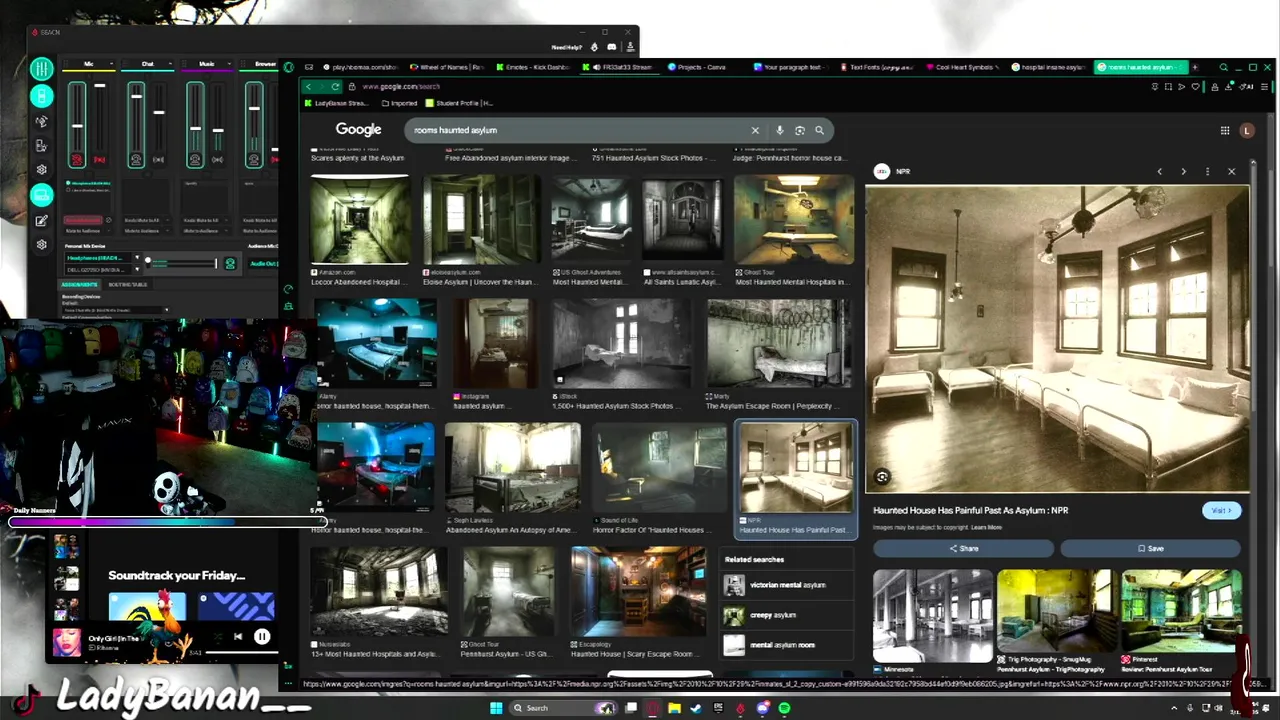Image resolution: width=1280 pixels, height=720 pixels.
Task: Save the NPR asylum image
Action: tap(1150, 548)
